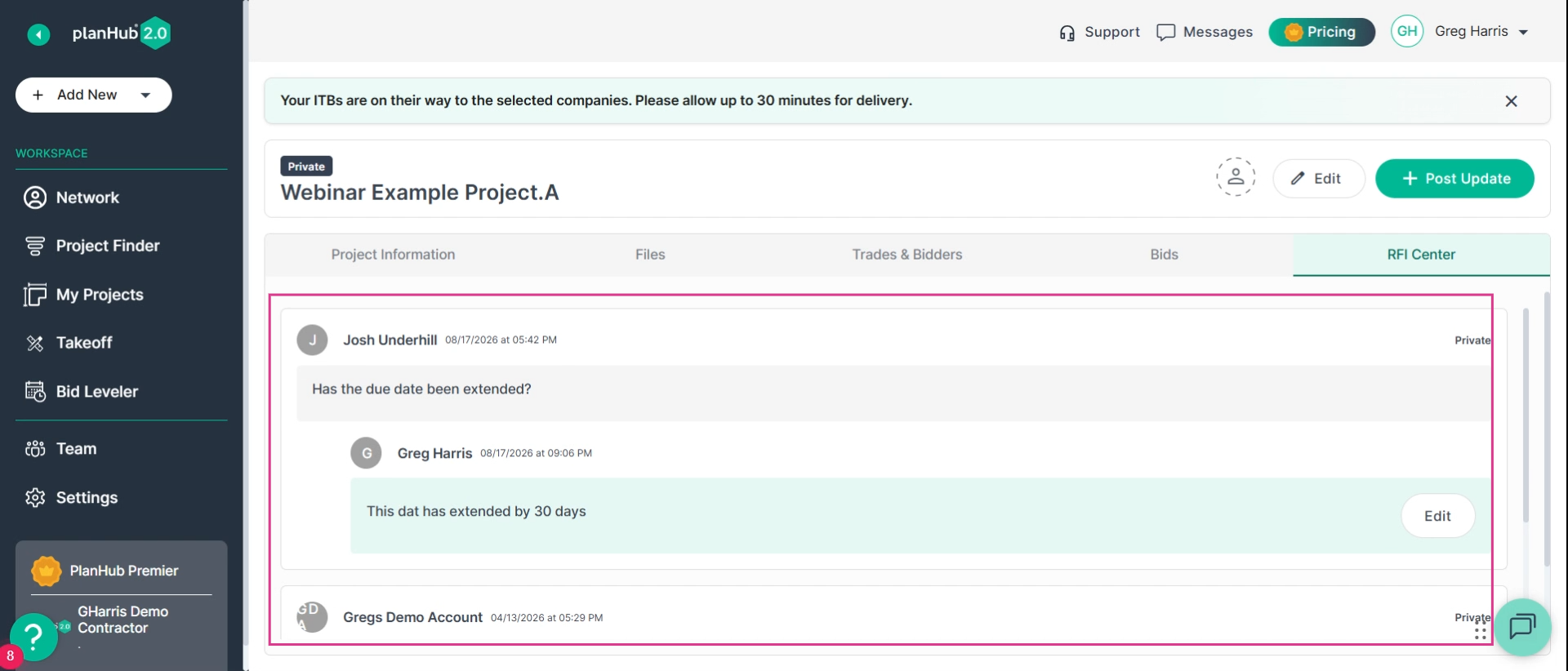Click the Takeoff ruler-pencil icon
Image resolution: width=1568 pixels, height=671 pixels.
35,343
